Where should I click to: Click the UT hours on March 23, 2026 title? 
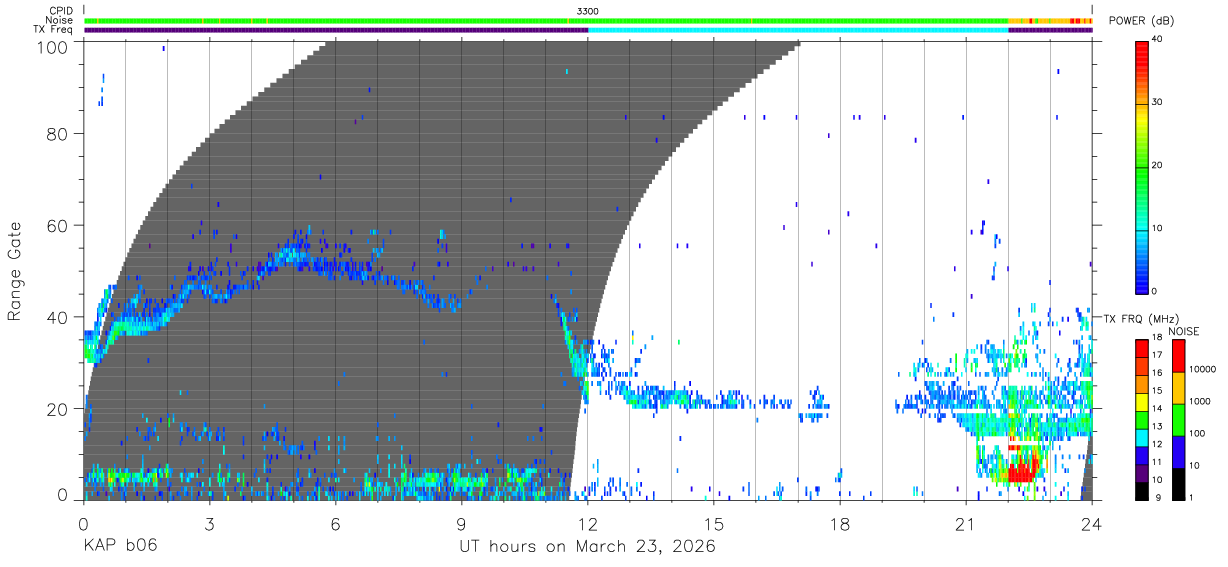[588, 547]
